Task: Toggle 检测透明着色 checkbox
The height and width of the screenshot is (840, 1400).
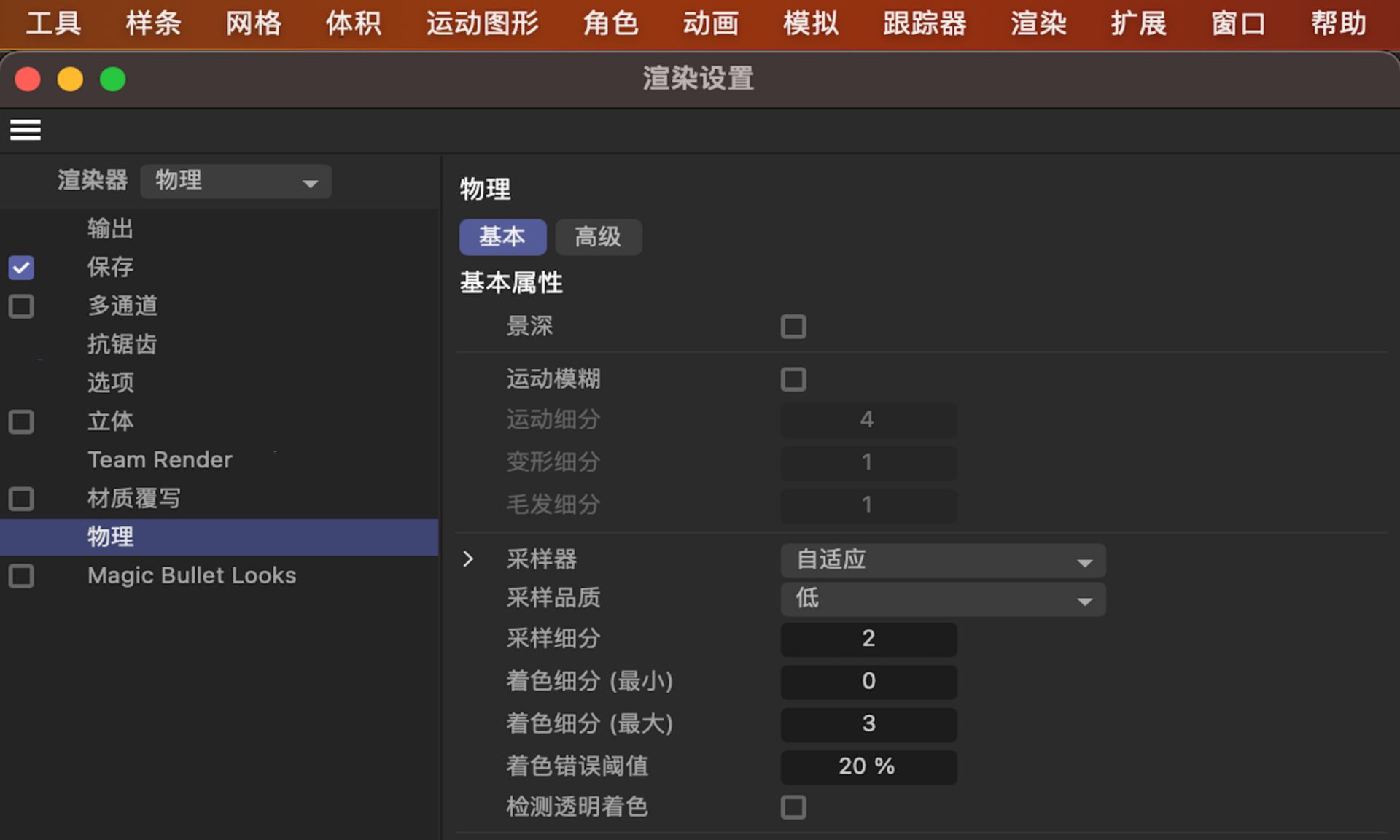Action: click(793, 807)
